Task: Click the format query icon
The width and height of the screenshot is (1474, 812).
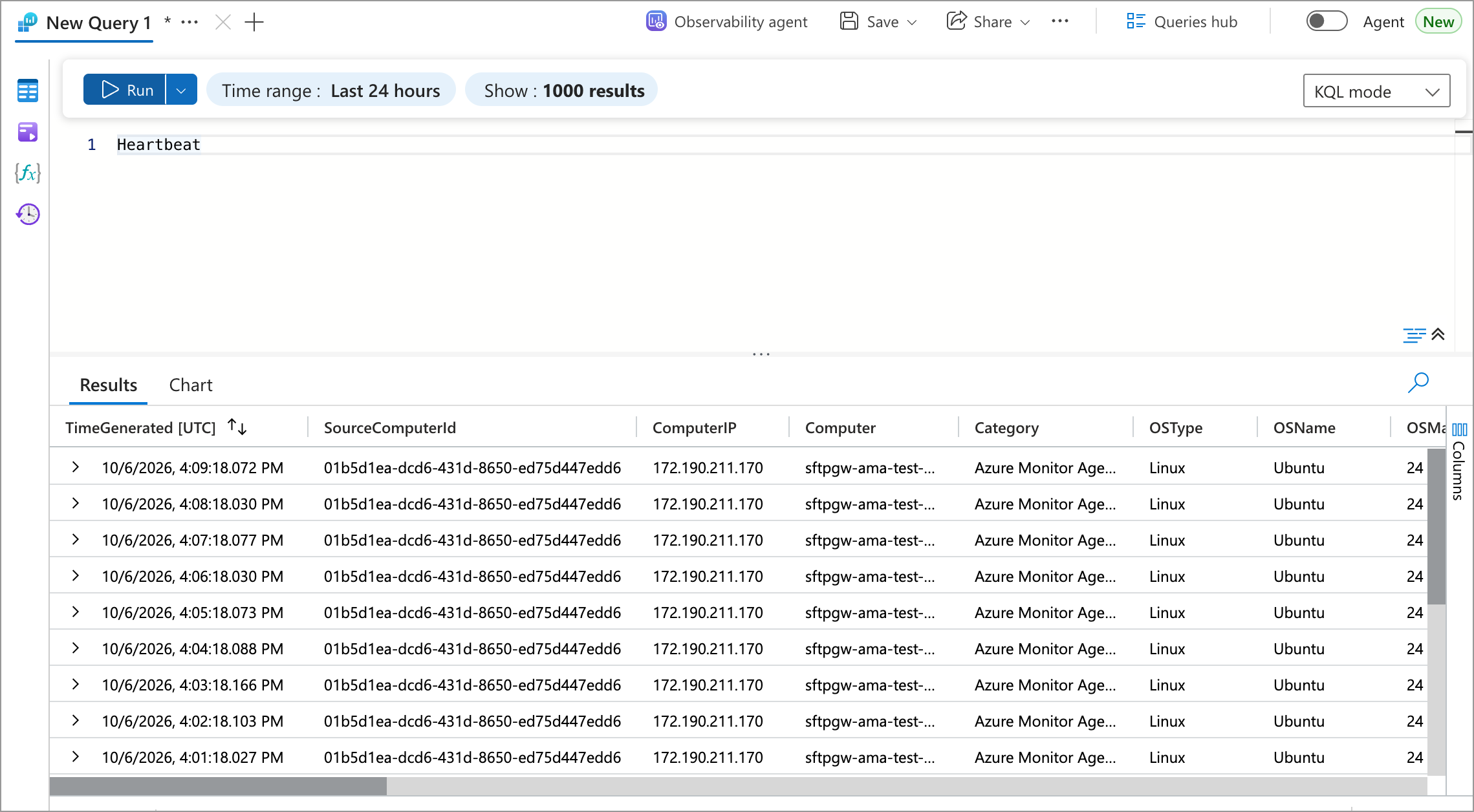Action: coord(1414,335)
